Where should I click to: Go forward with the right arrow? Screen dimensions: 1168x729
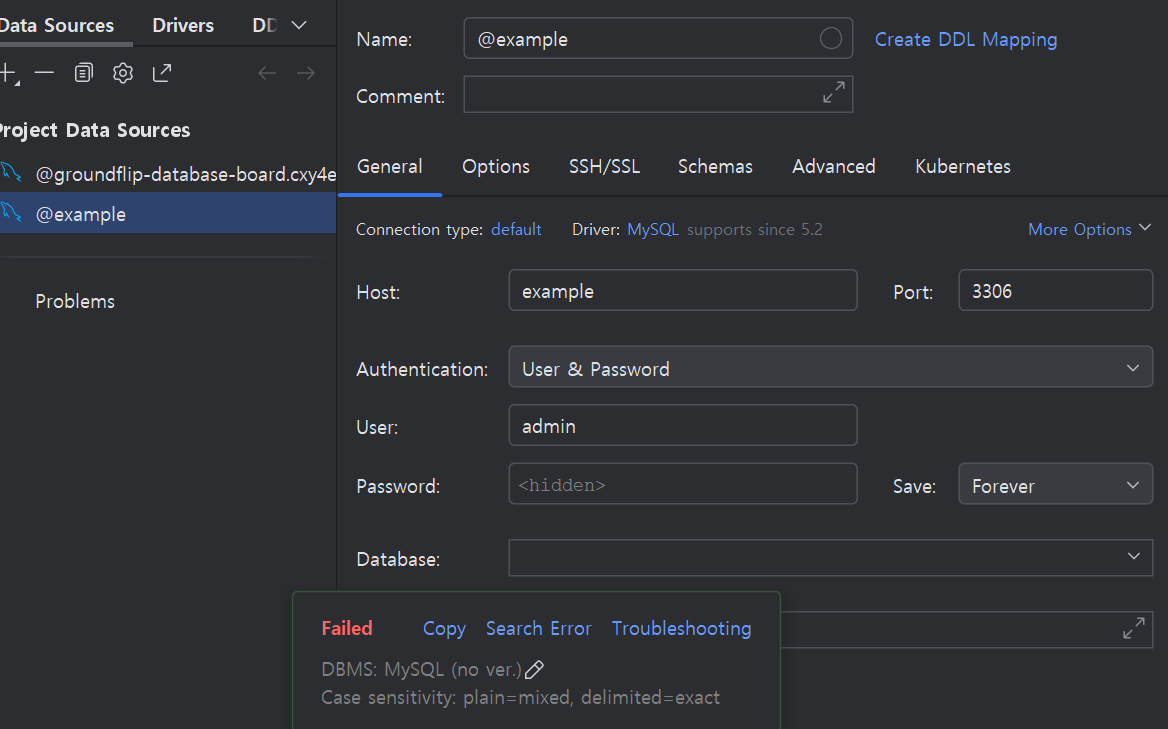click(x=305, y=73)
